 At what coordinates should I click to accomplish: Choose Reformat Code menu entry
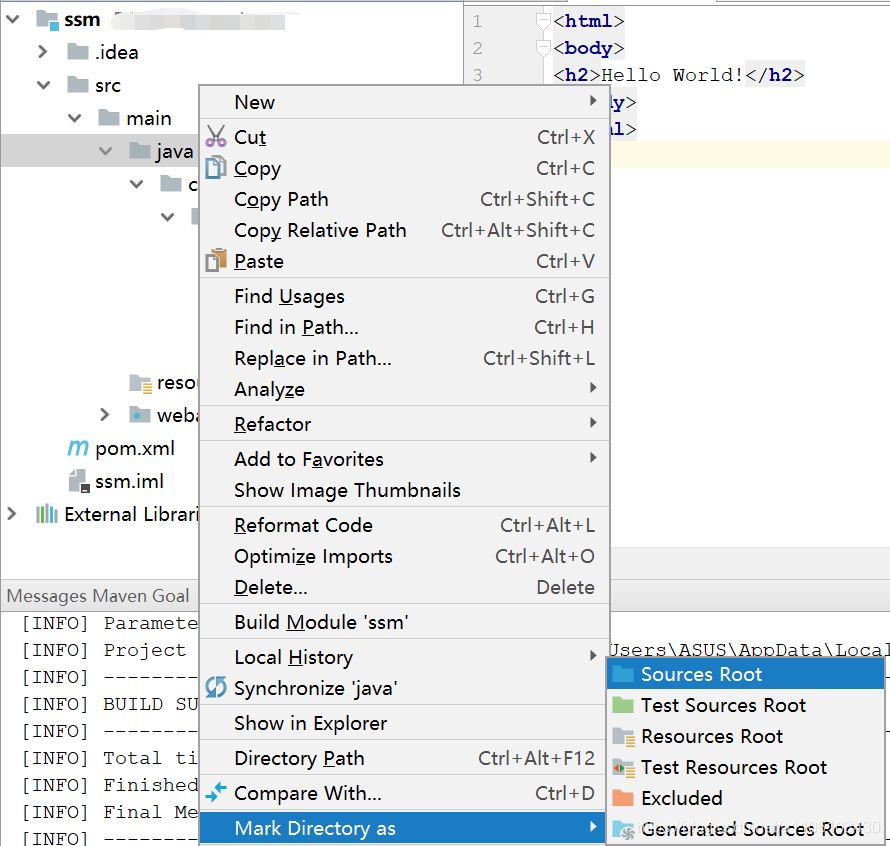tap(405, 525)
